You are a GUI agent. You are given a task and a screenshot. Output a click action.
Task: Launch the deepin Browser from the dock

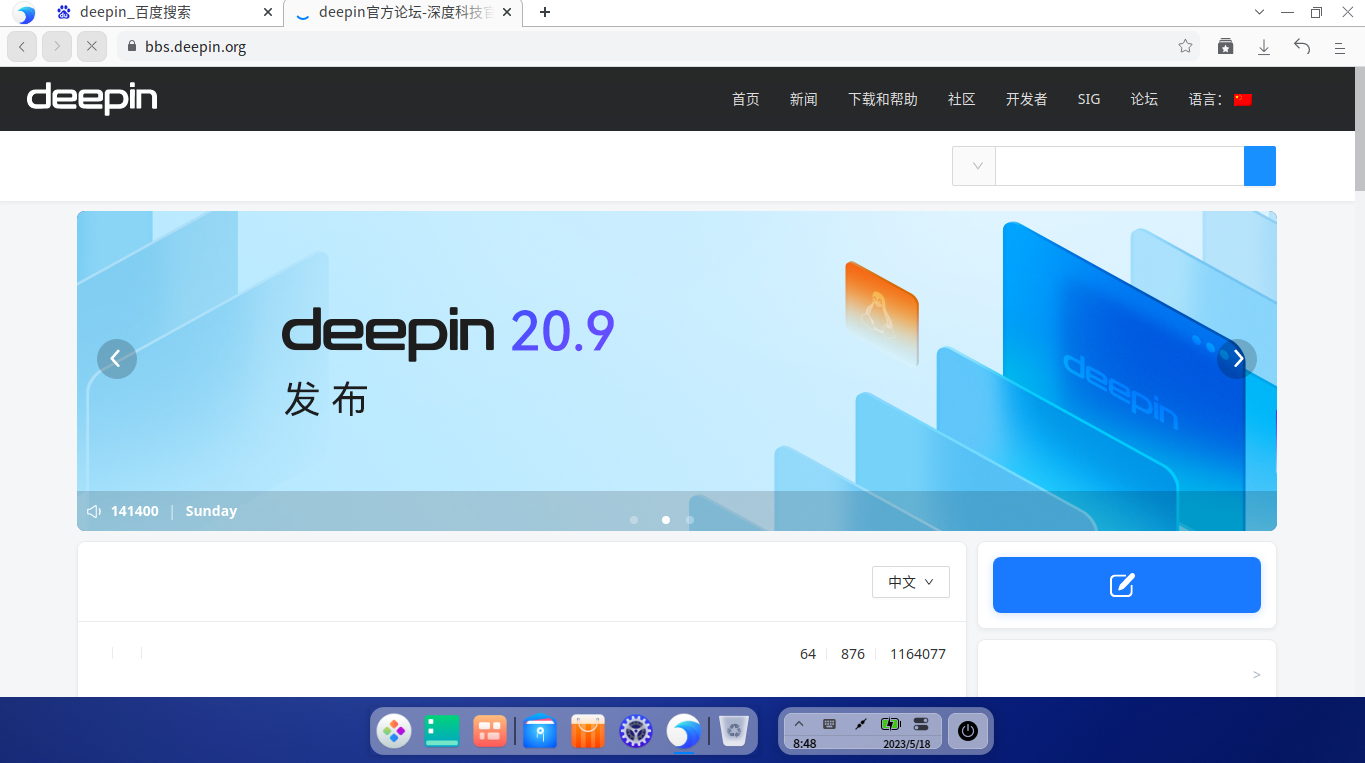[x=683, y=731]
